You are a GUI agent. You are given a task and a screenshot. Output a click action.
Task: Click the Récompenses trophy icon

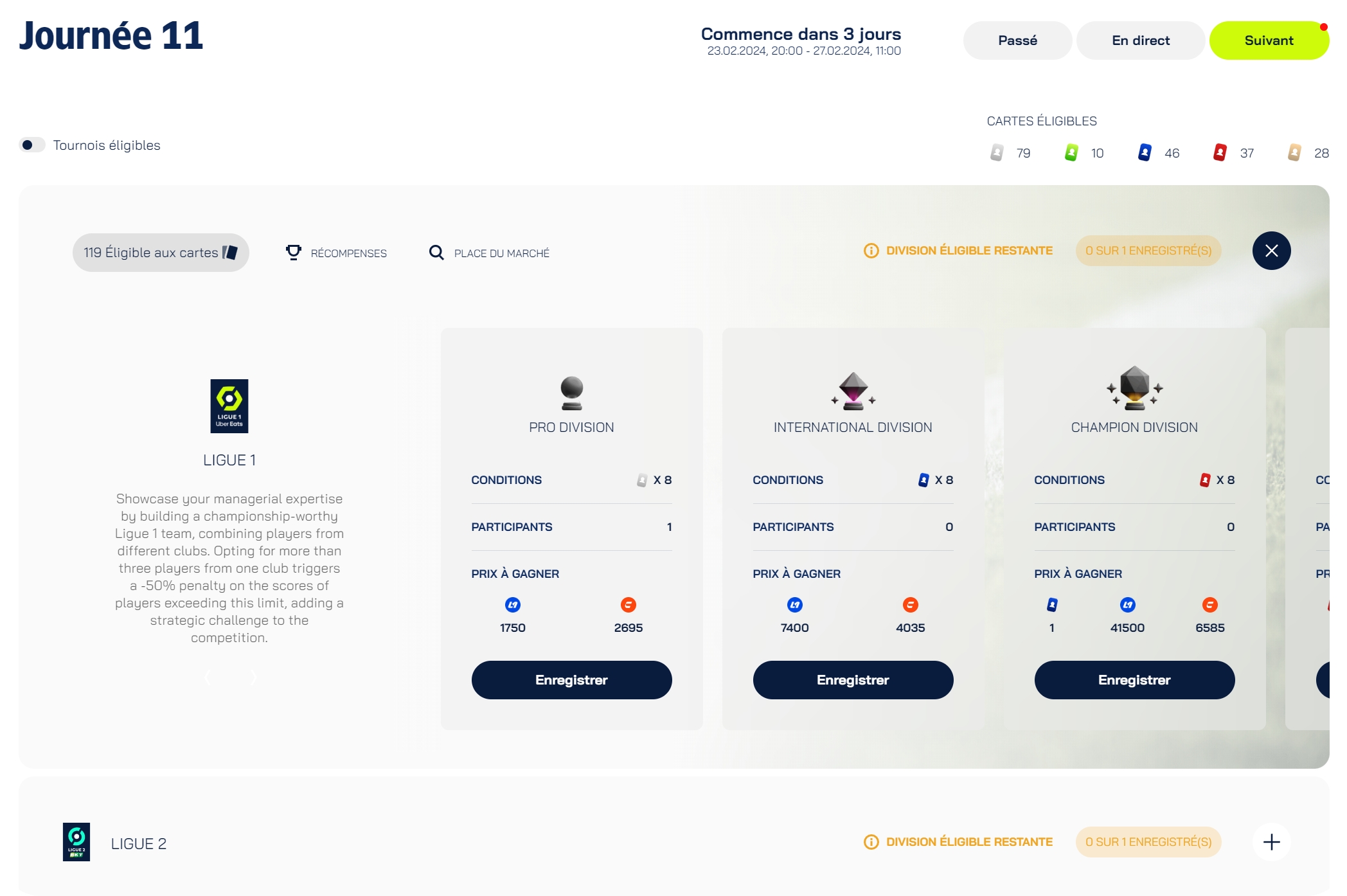coord(294,253)
